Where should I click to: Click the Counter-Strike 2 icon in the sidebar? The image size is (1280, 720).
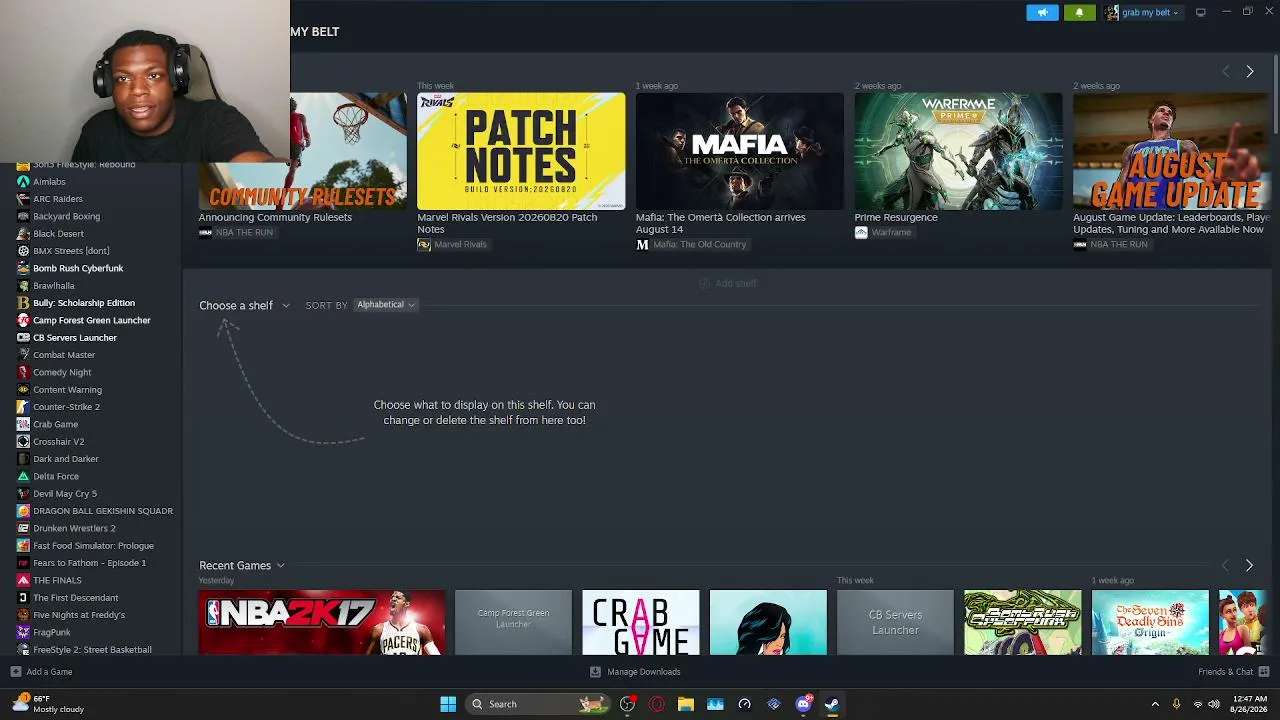point(23,407)
